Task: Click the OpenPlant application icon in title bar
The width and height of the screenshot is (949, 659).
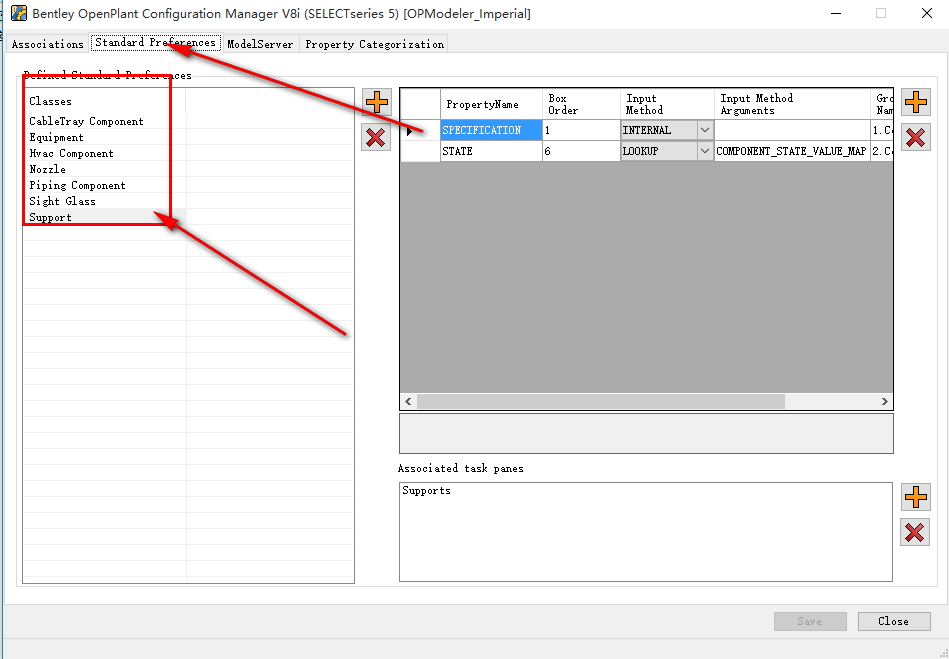Action: [19, 13]
